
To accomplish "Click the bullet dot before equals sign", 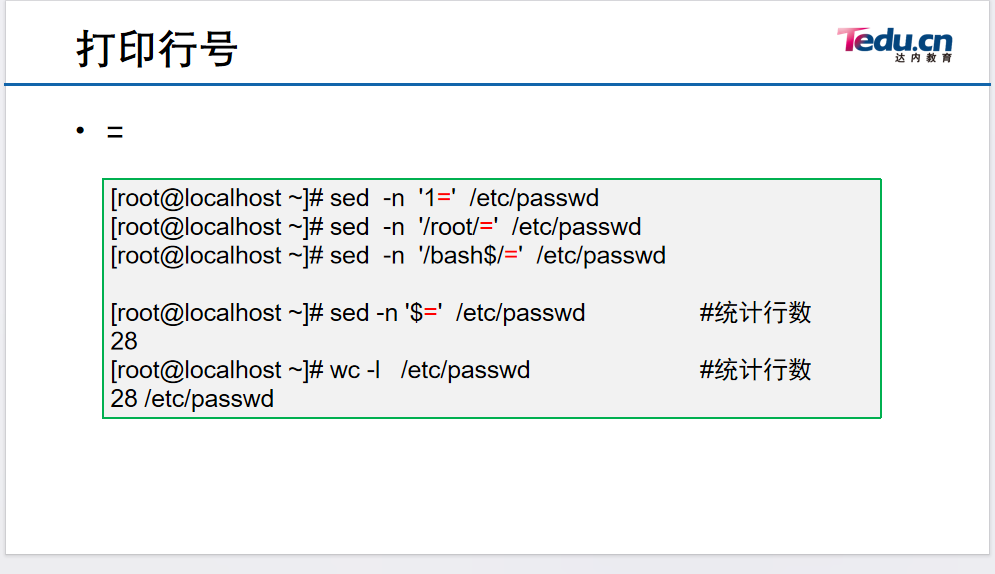I will [80, 130].
